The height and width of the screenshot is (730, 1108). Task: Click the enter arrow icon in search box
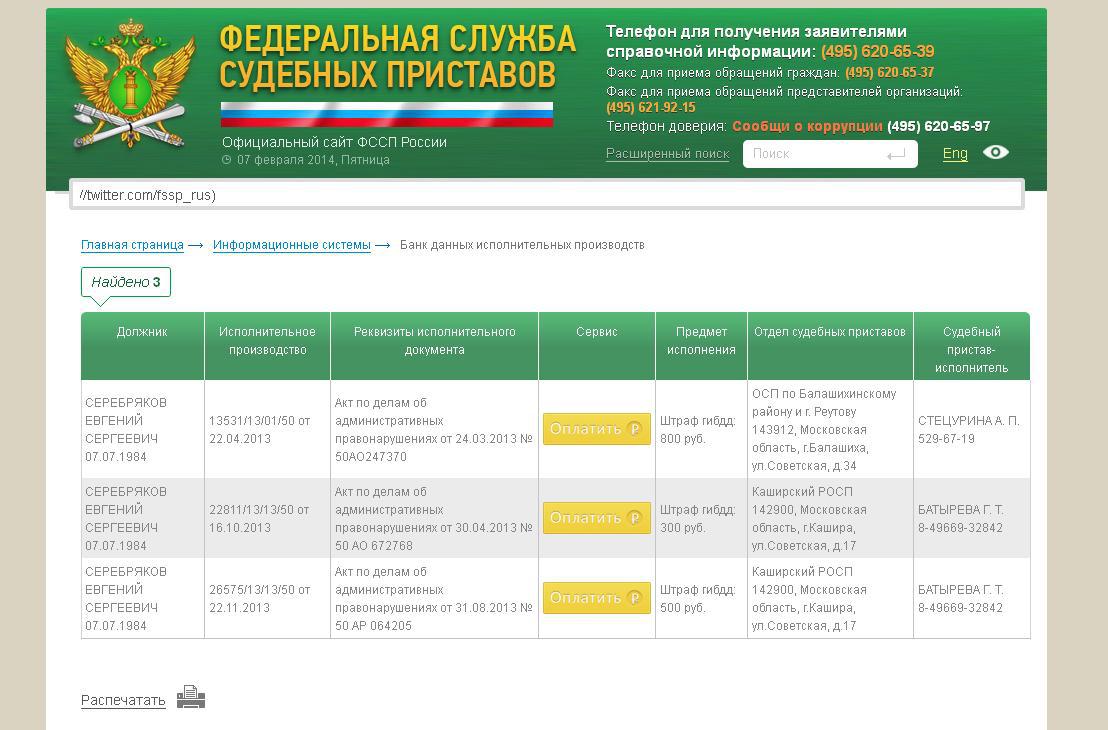click(896, 154)
